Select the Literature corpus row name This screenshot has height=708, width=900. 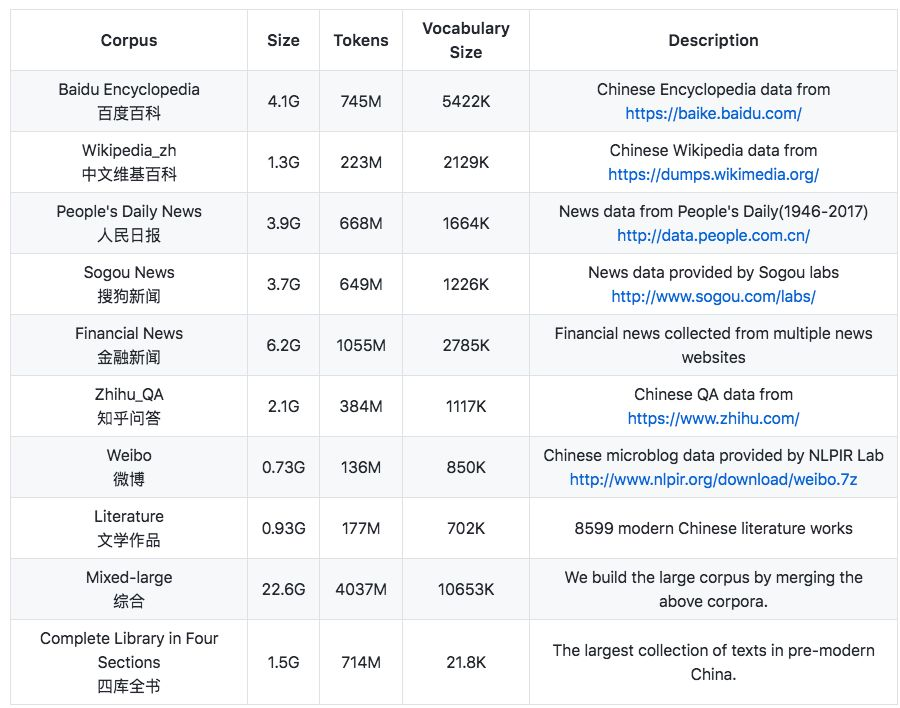click(x=128, y=516)
